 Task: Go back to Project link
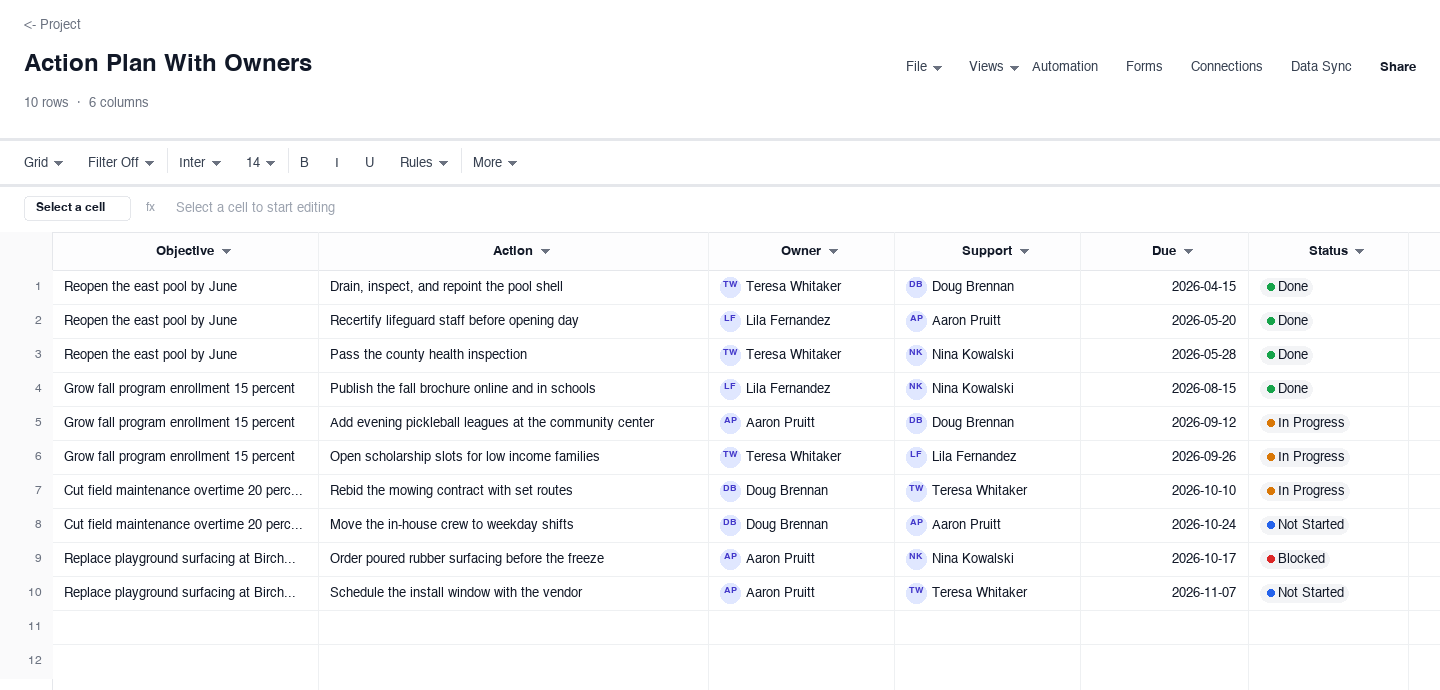pos(52,24)
